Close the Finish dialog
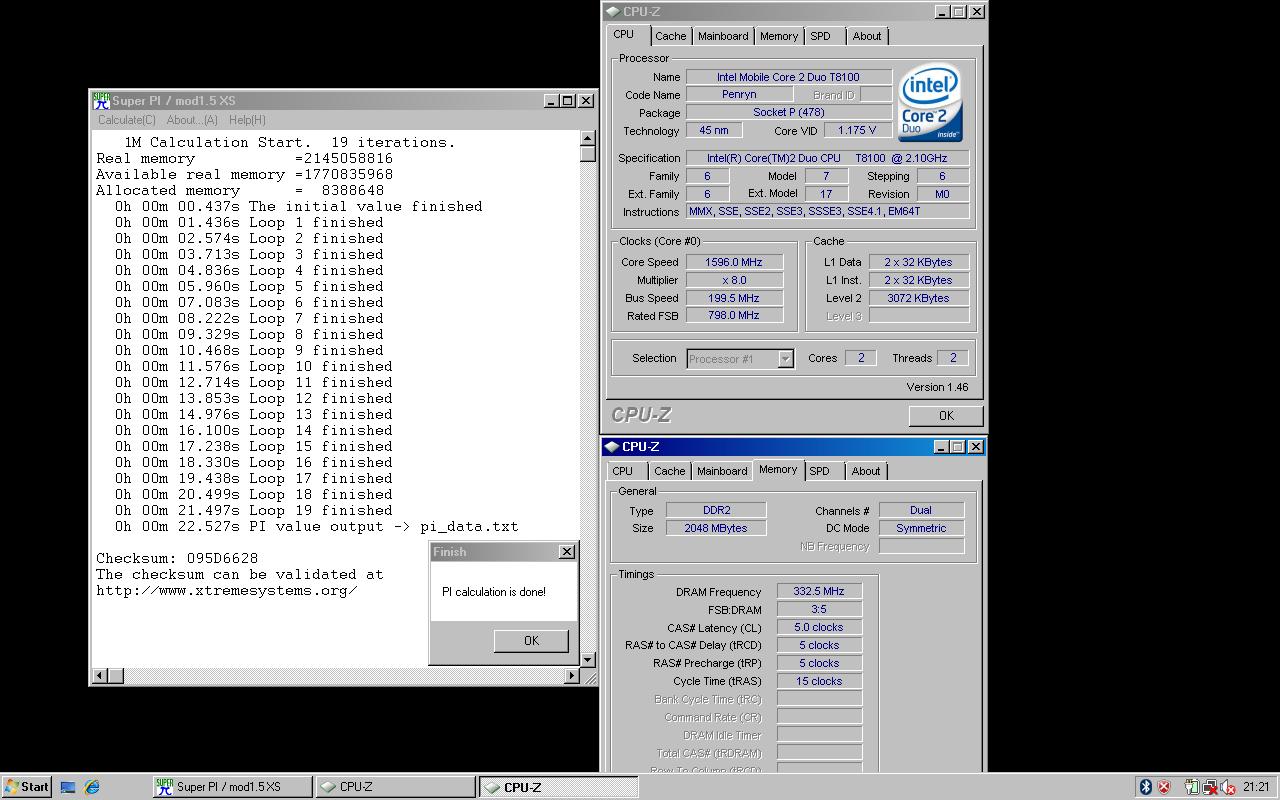 tap(567, 552)
